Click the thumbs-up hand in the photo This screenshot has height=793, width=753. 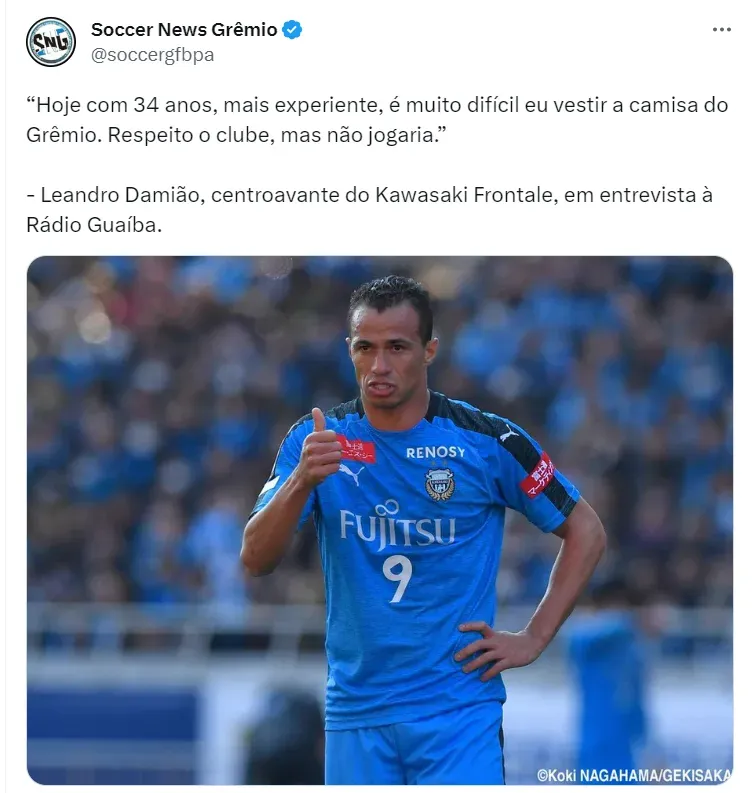[319, 448]
